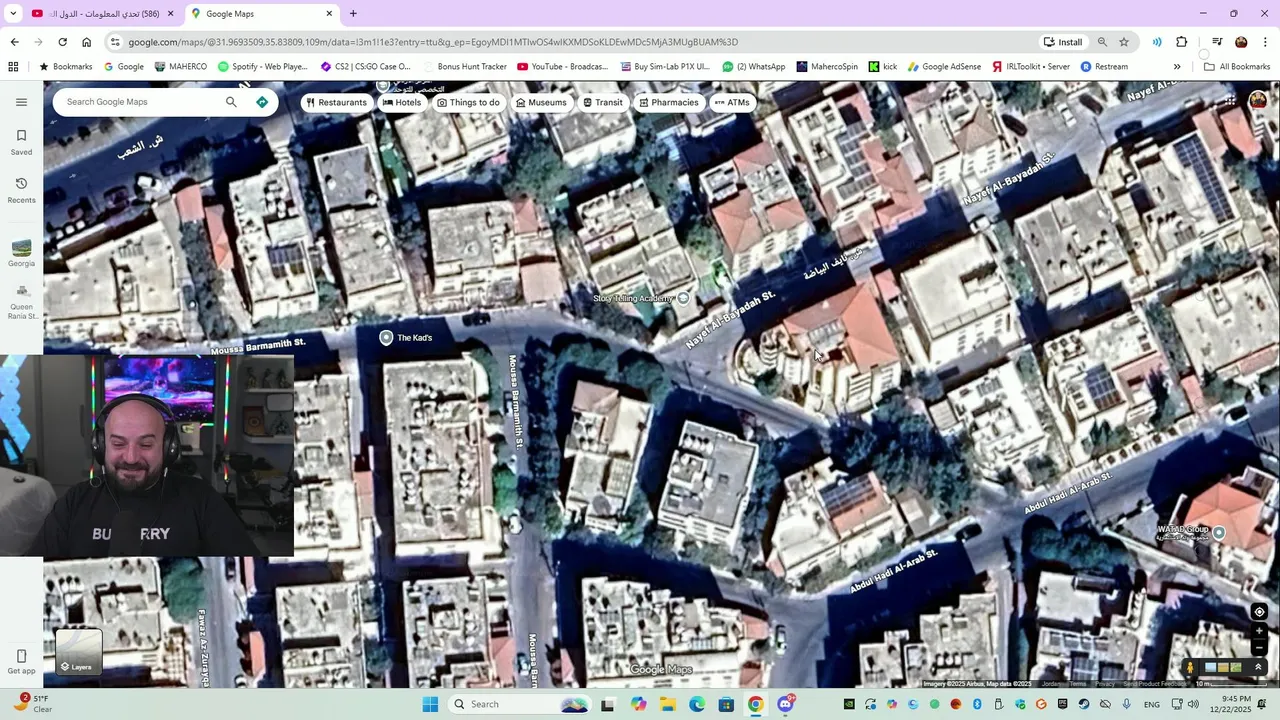The image size is (1280, 720).
Task: Filter map by Museums
Action: pyautogui.click(x=541, y=102)
